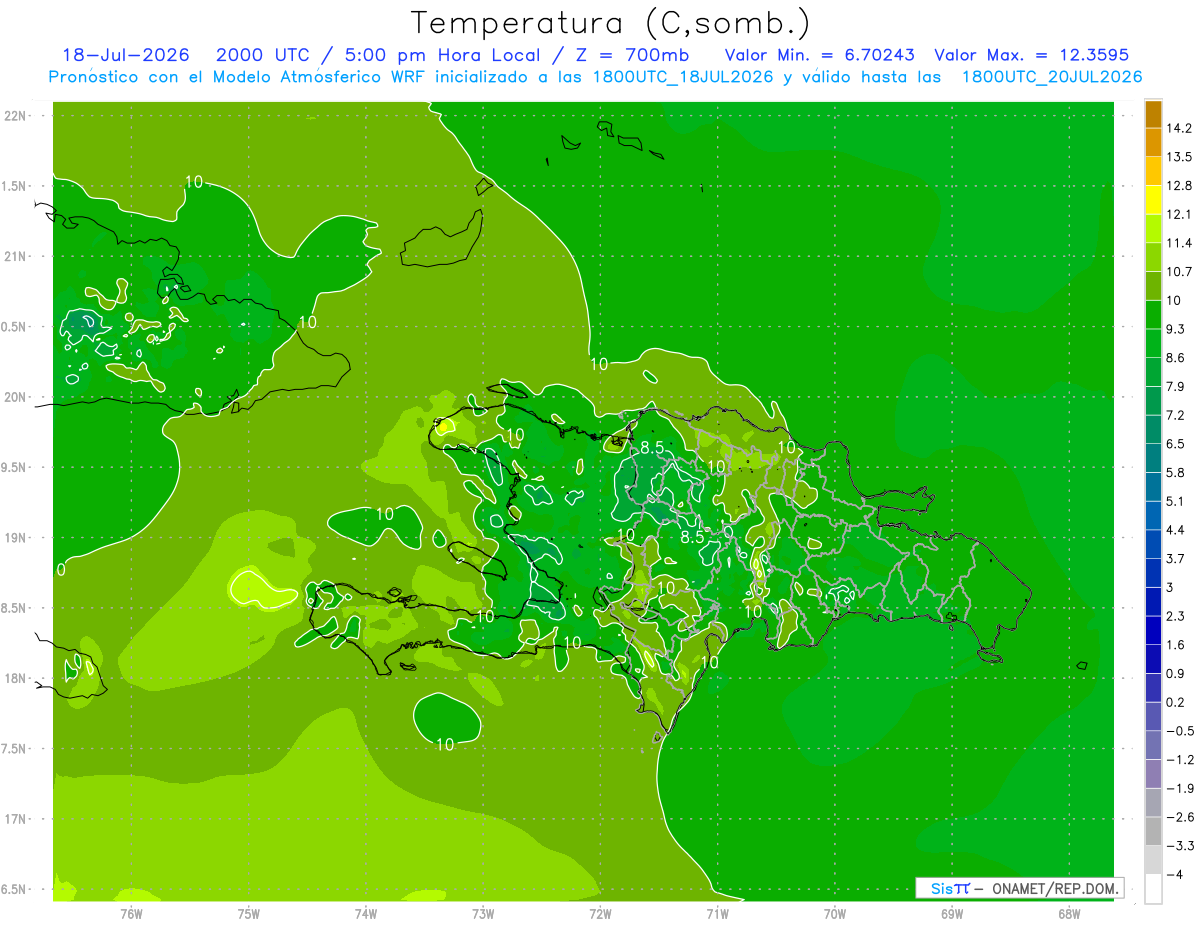
Task: Click the '1800UTC_18JUL2026' initialization timestamp
Action: click(680, 77)
